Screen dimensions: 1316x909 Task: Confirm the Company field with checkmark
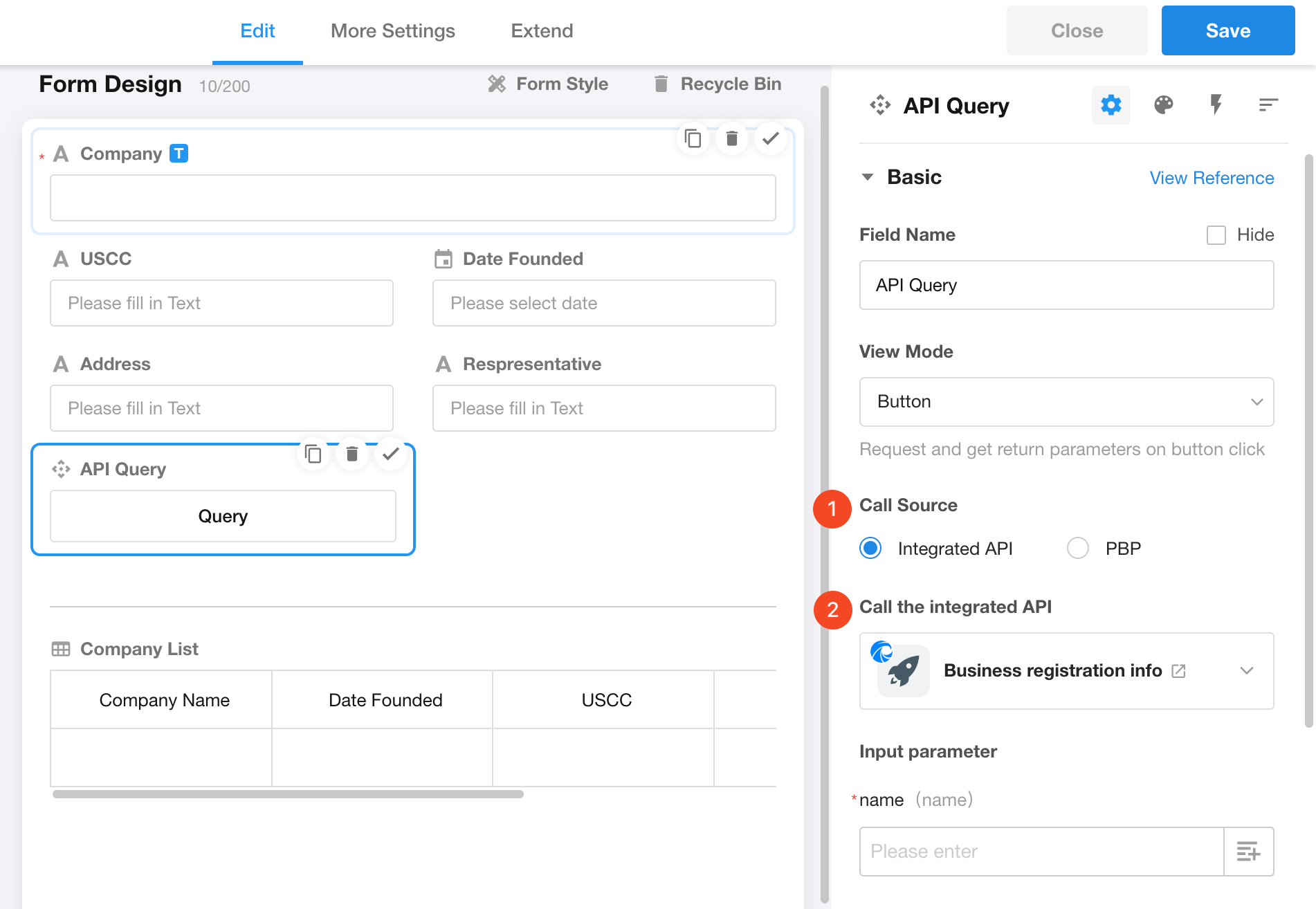(x=770, y=138)
